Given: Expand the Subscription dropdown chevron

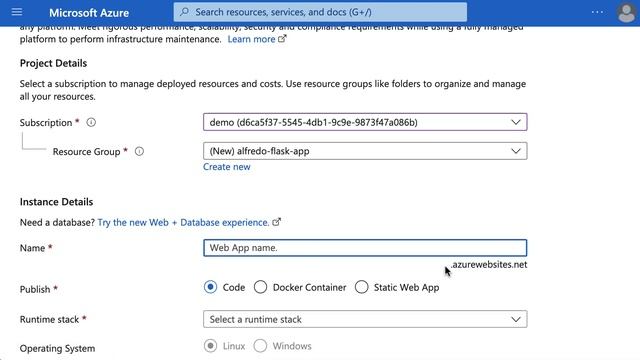Looking at the screenshot, I should pyautogui.click(x=516, y=122).
